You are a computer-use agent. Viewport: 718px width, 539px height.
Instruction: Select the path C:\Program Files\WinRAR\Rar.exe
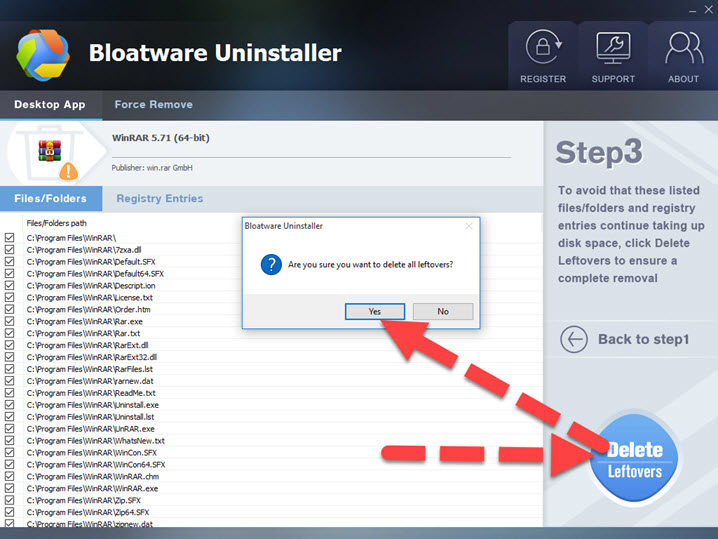pyautogui.click(x=85, y=321)
